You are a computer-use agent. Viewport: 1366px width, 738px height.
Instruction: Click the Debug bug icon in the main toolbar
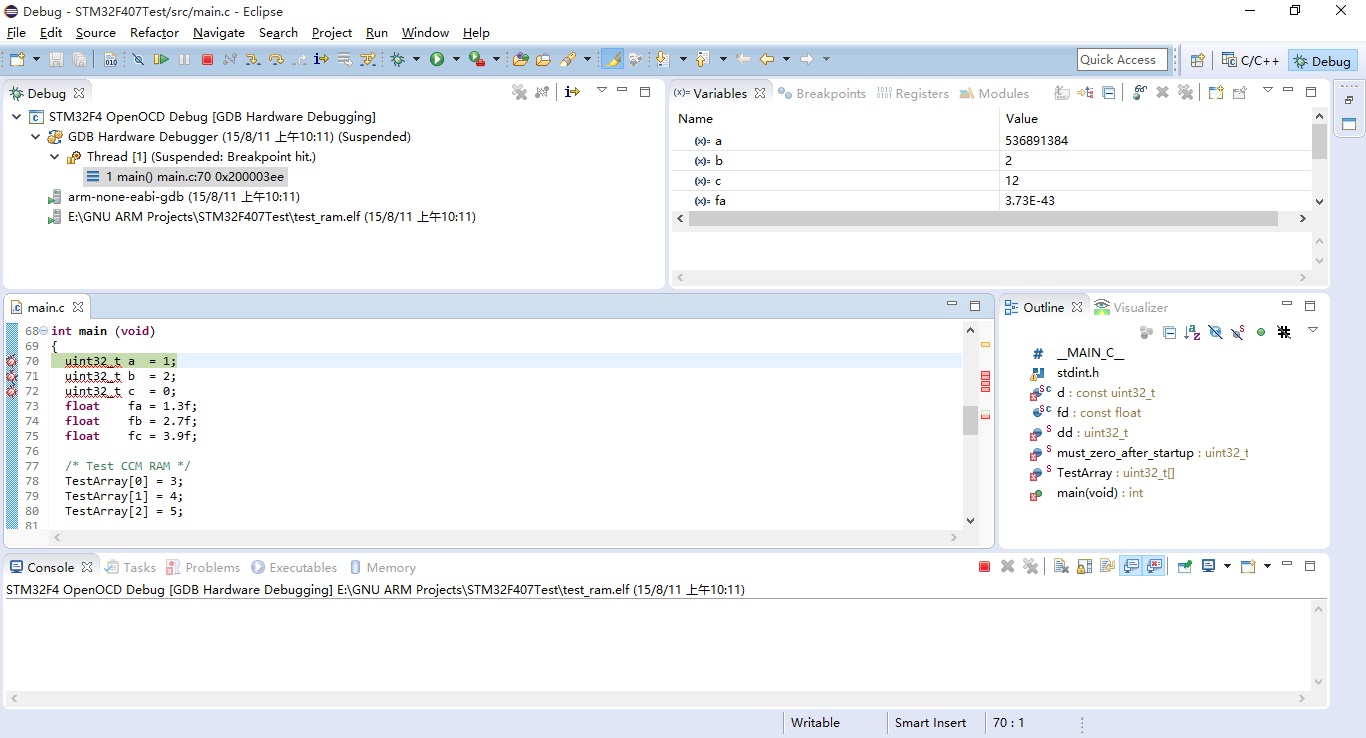pos(398,60)
